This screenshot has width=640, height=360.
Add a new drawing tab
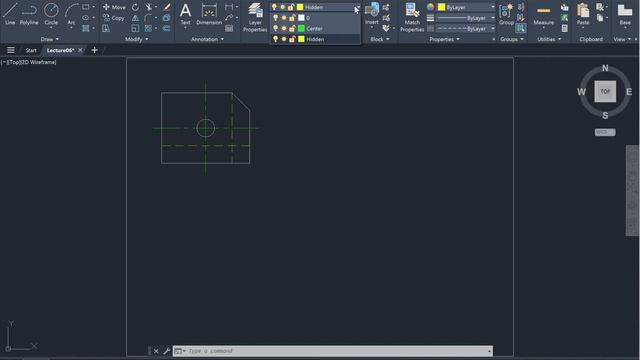pyautogui.click(x=94, y=50)
